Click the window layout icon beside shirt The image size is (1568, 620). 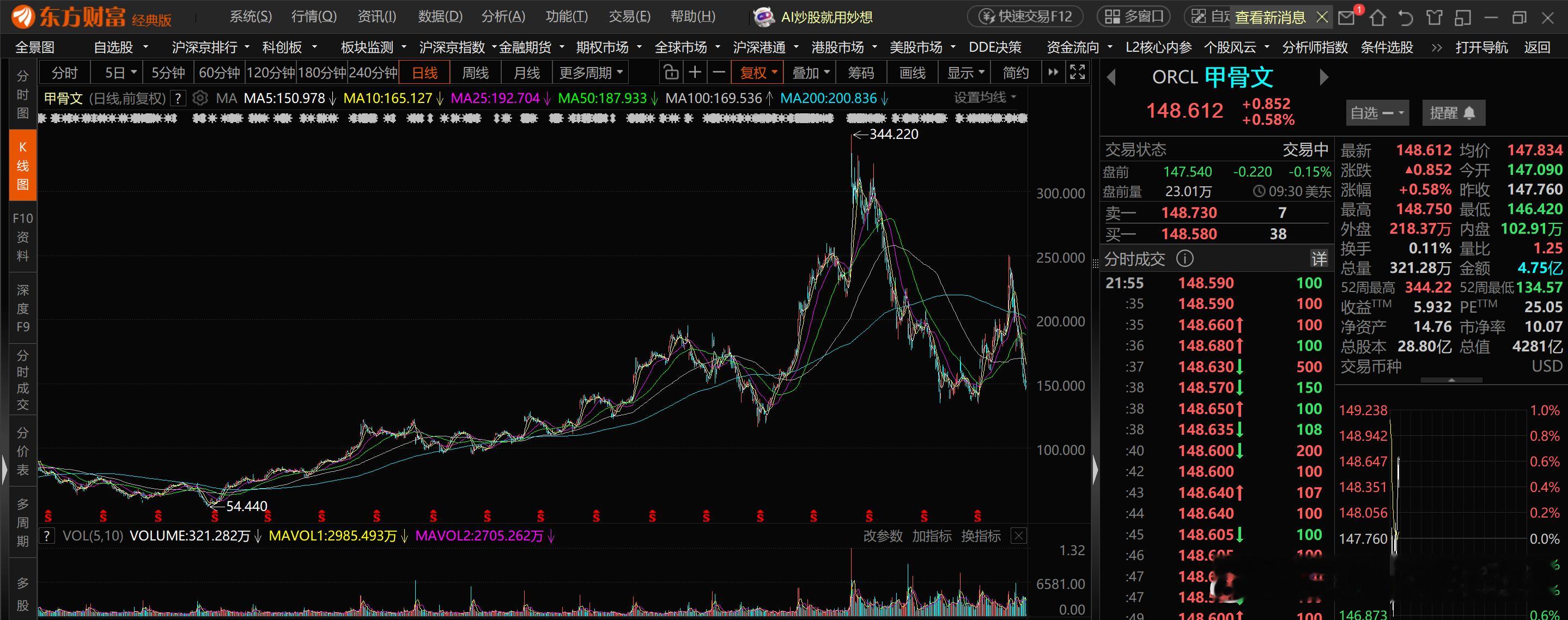click(1463, 17)
